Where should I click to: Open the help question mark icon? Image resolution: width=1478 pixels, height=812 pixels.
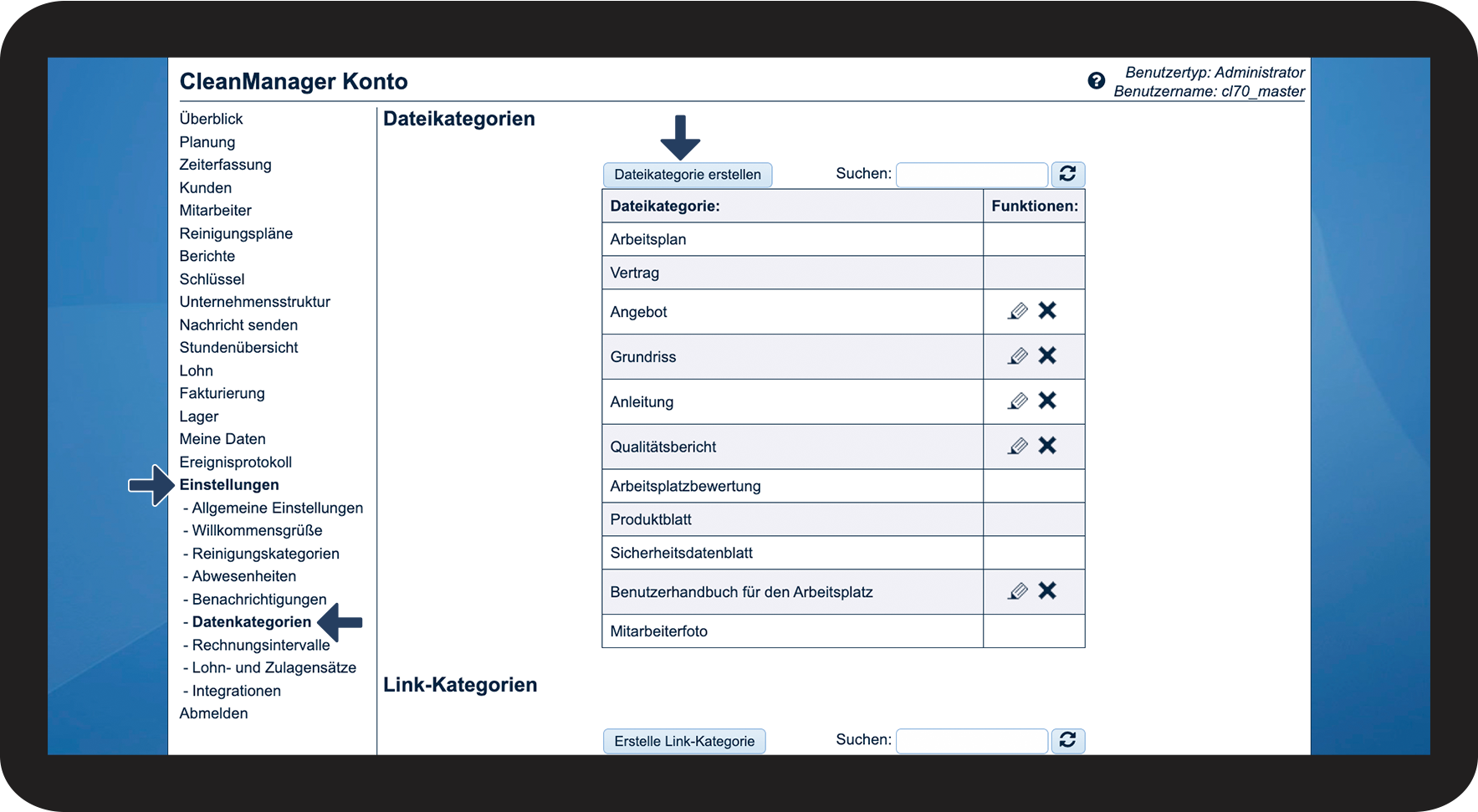[x=1096, y=80]
